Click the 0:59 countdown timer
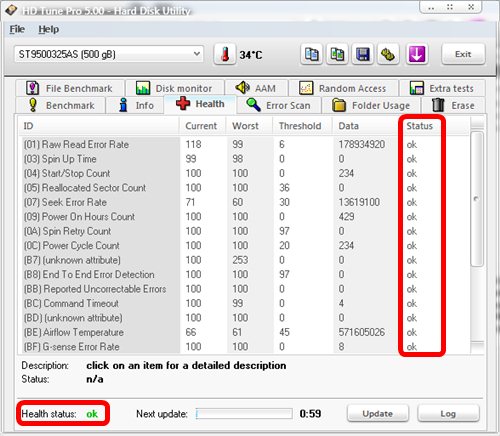Screen dimensions: 500x436 coord(310,414)
